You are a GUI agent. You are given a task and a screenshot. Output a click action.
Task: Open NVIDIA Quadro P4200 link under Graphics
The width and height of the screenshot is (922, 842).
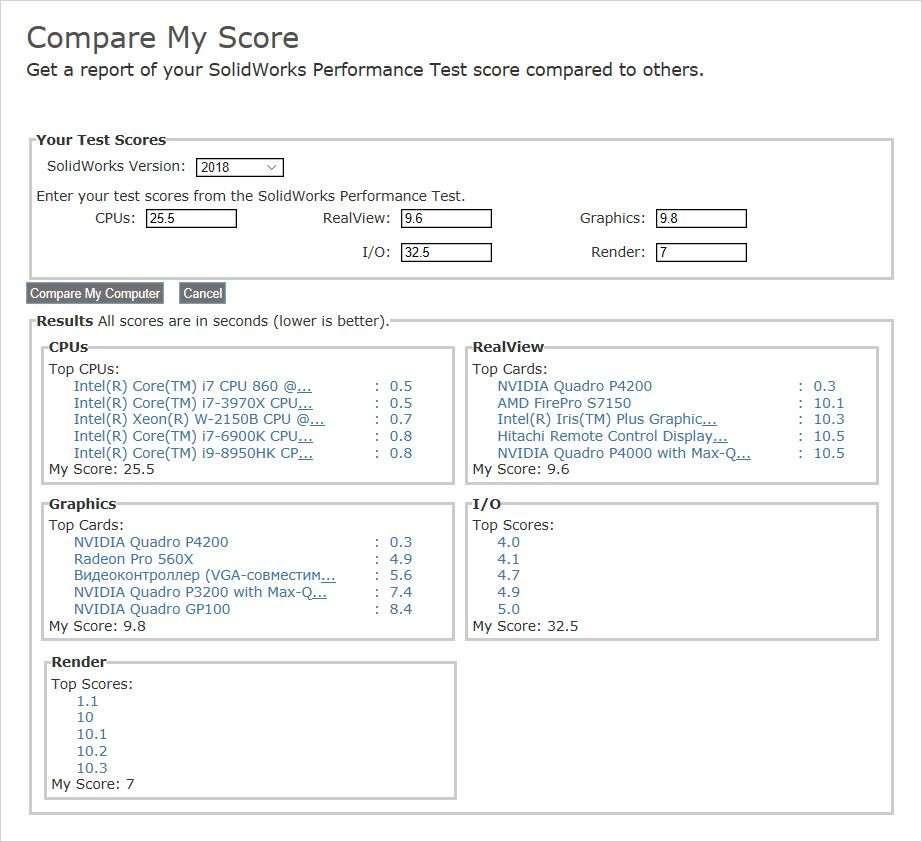(151, 542)
